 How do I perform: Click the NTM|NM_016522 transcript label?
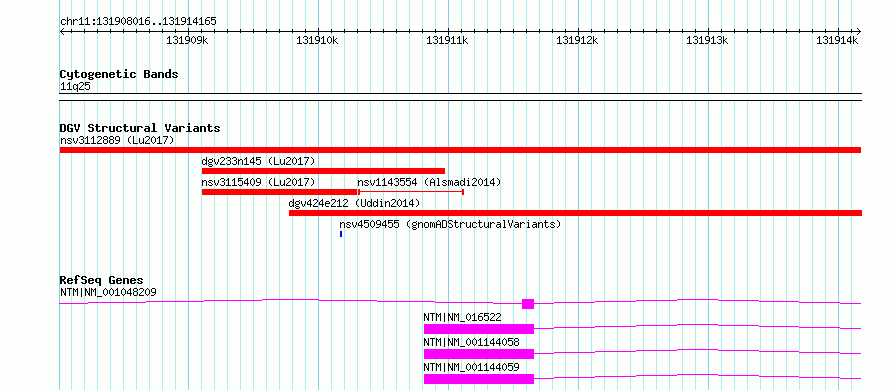(x=463, y=317)
